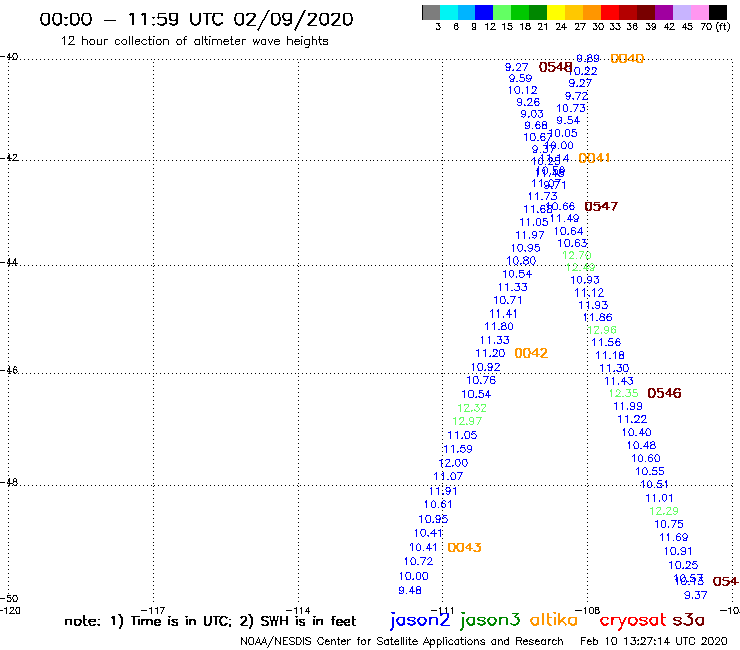
Task: Click the dark red time marker '0548'
Action: (x=555, y=68)
